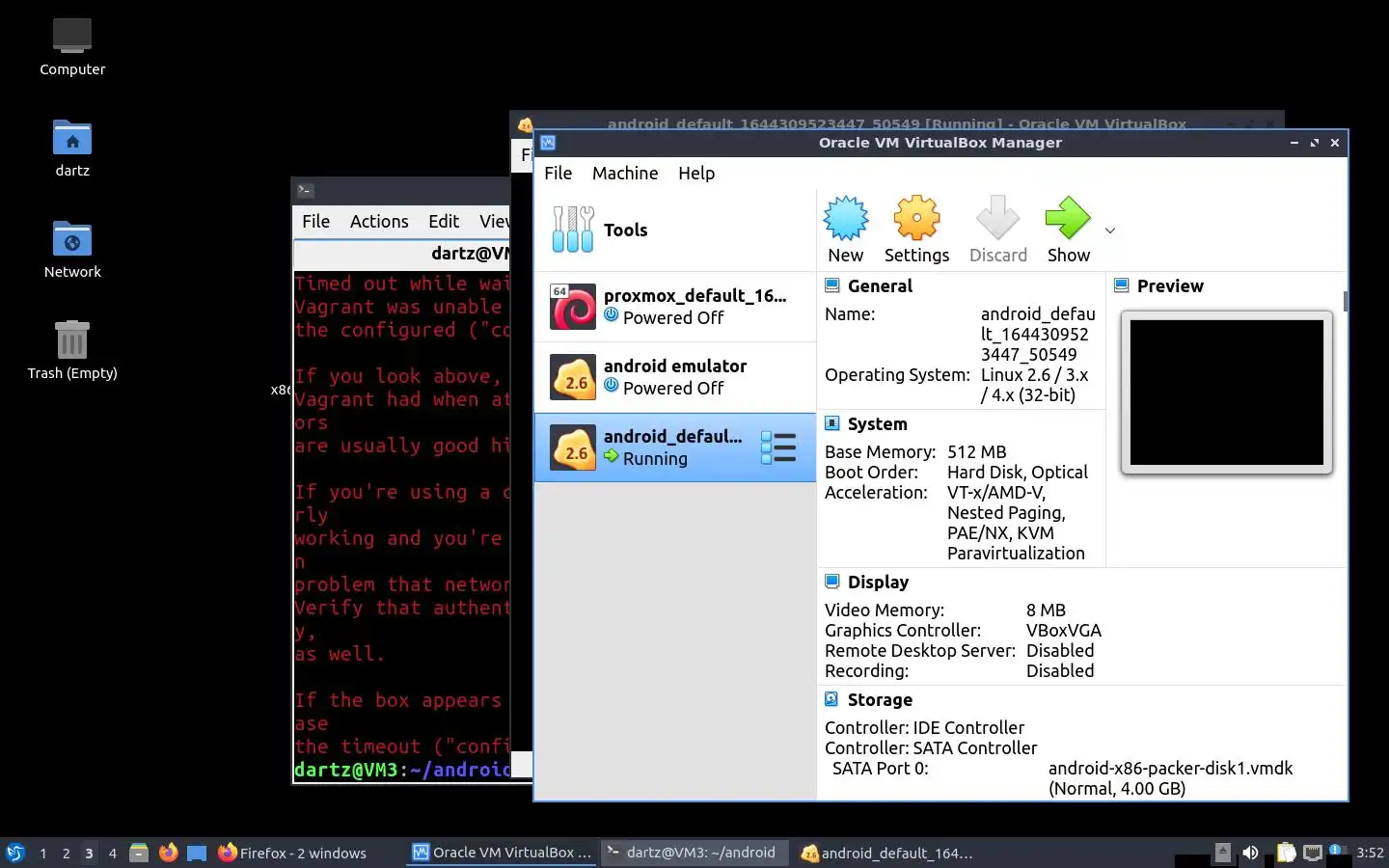Open the terminal window's File menu
The image size is (1389, 868).
[x=316, y=221]
